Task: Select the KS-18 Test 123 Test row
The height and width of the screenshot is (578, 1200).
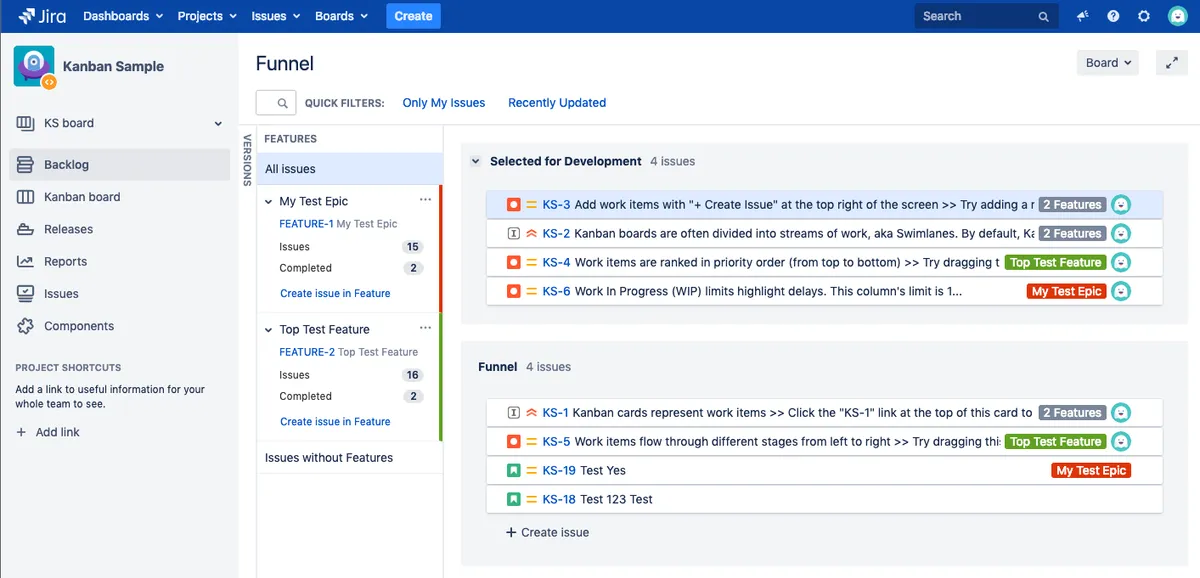Action: (x=824, y=499)
